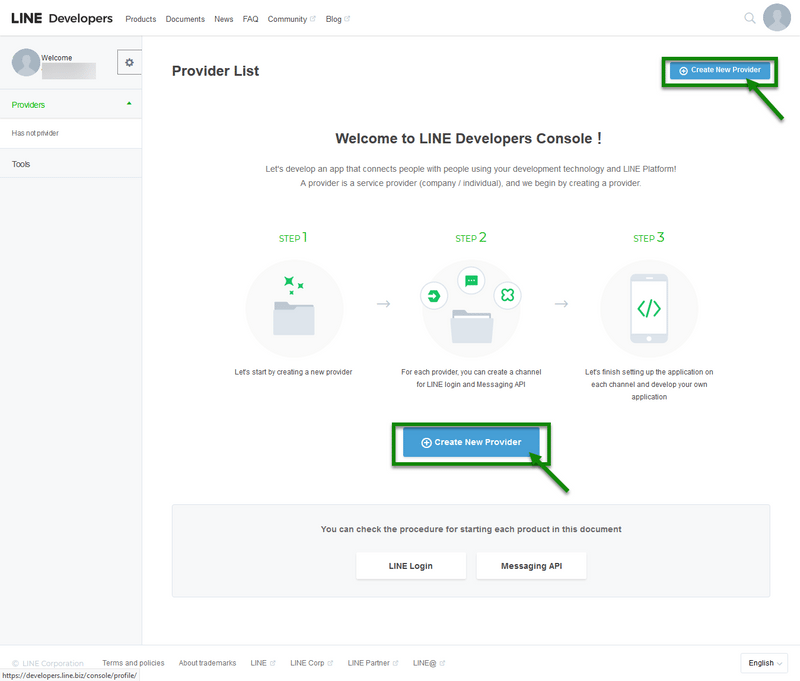Screen dimensions: 800x681
Task: Click the chat bubble icon in Step 2
Action: [x=471, y=281]
